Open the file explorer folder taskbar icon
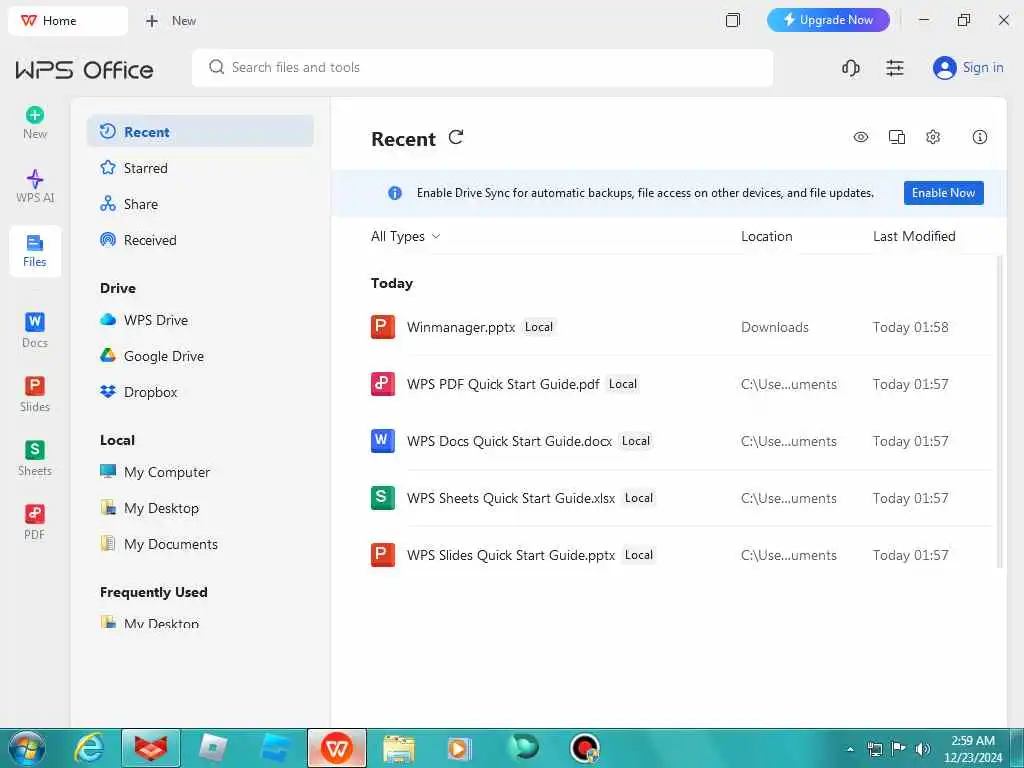This screenshot has height=768, width=1024. [399, 749]
